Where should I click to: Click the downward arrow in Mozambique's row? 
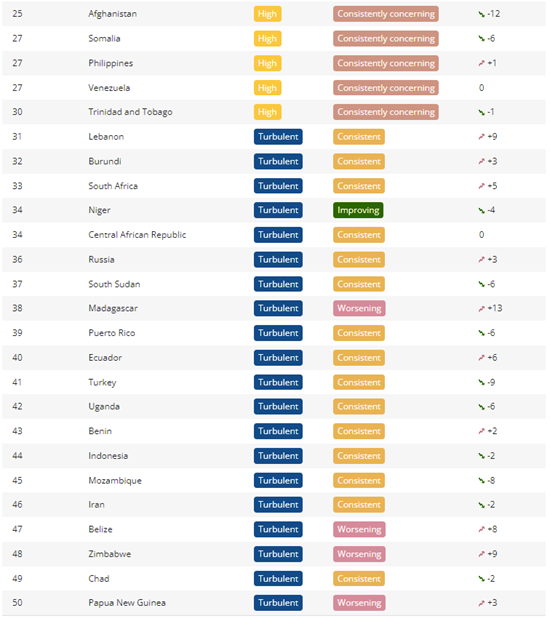pos(481,481)
